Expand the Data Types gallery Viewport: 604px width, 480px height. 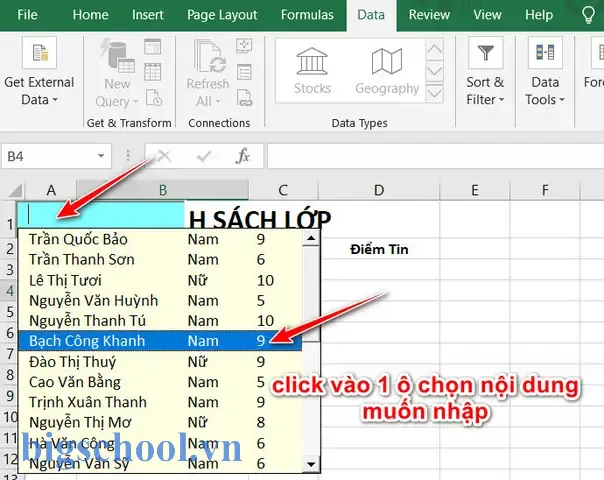point(435,92)
